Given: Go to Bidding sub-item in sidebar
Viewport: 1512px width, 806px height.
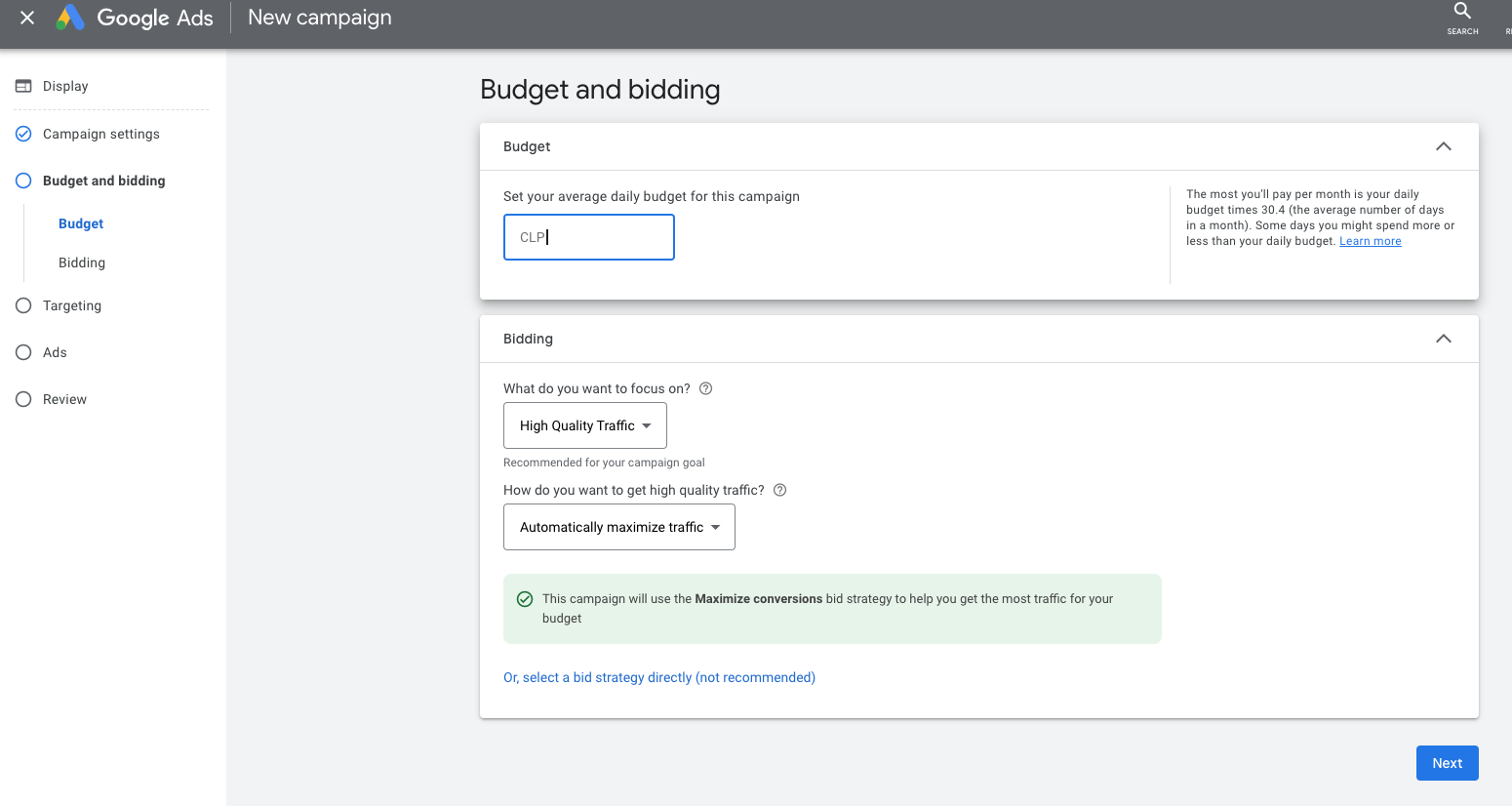Looking at the screenshot, I should tap(82, 262).
